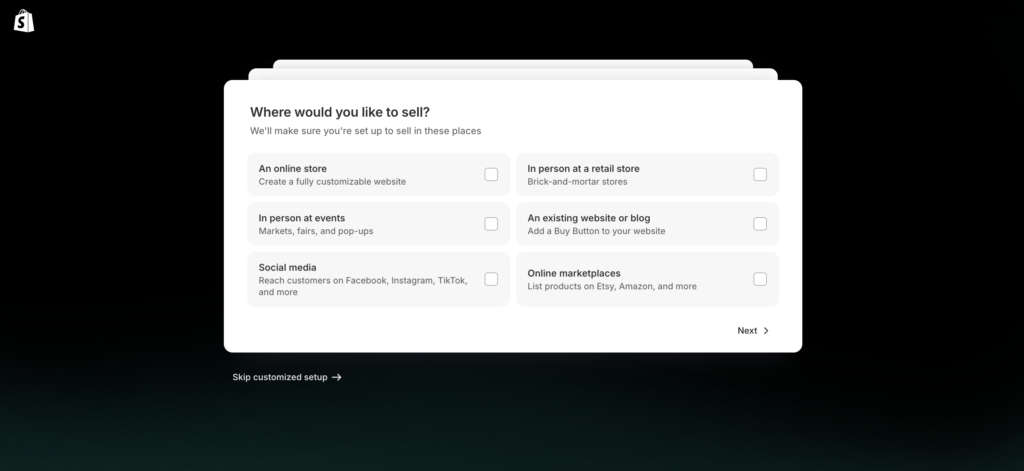Enable the In person at a retail store checkbox
Screen dimensions: 1024x471
[760, 175]
